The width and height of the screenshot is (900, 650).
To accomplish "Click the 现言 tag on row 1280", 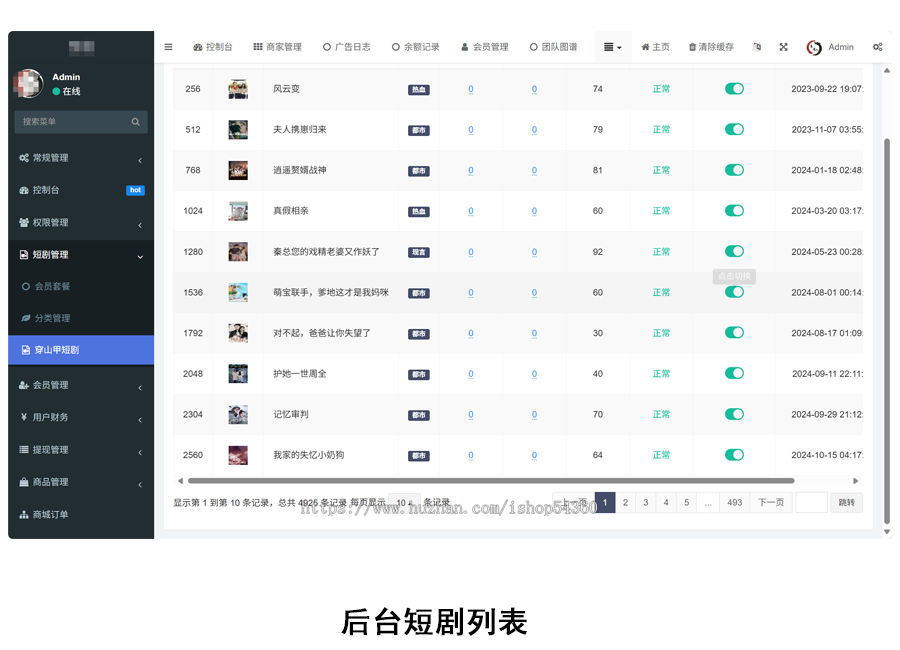I will coord(419,252).
